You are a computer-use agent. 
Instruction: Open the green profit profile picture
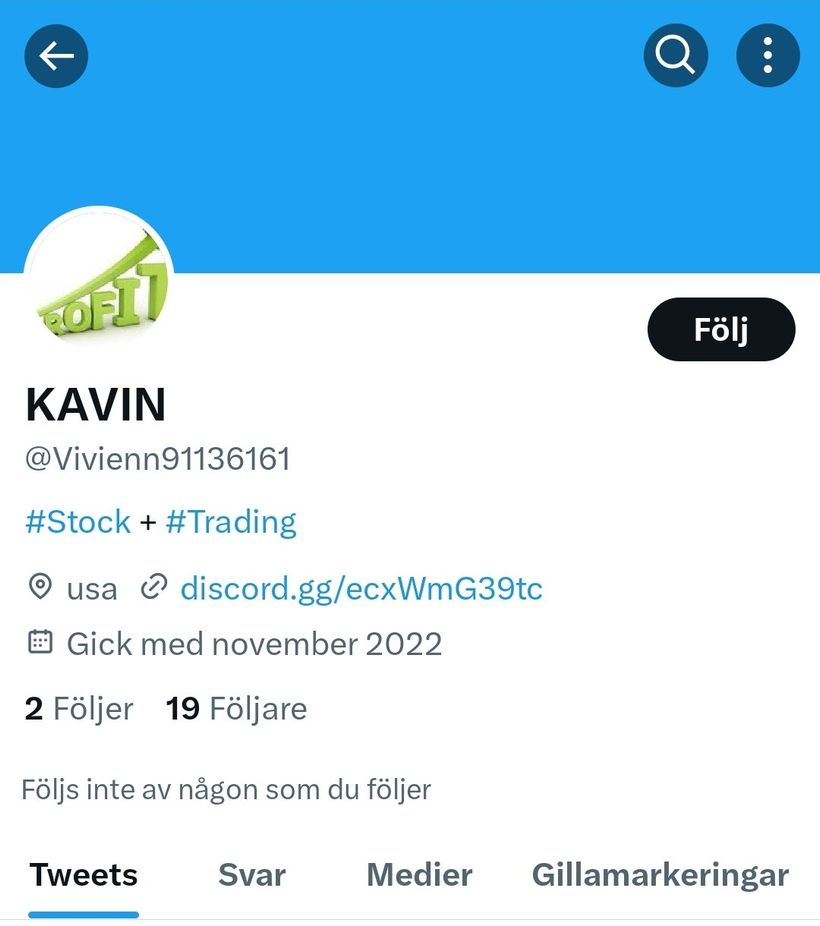click(x=99, y=281)
